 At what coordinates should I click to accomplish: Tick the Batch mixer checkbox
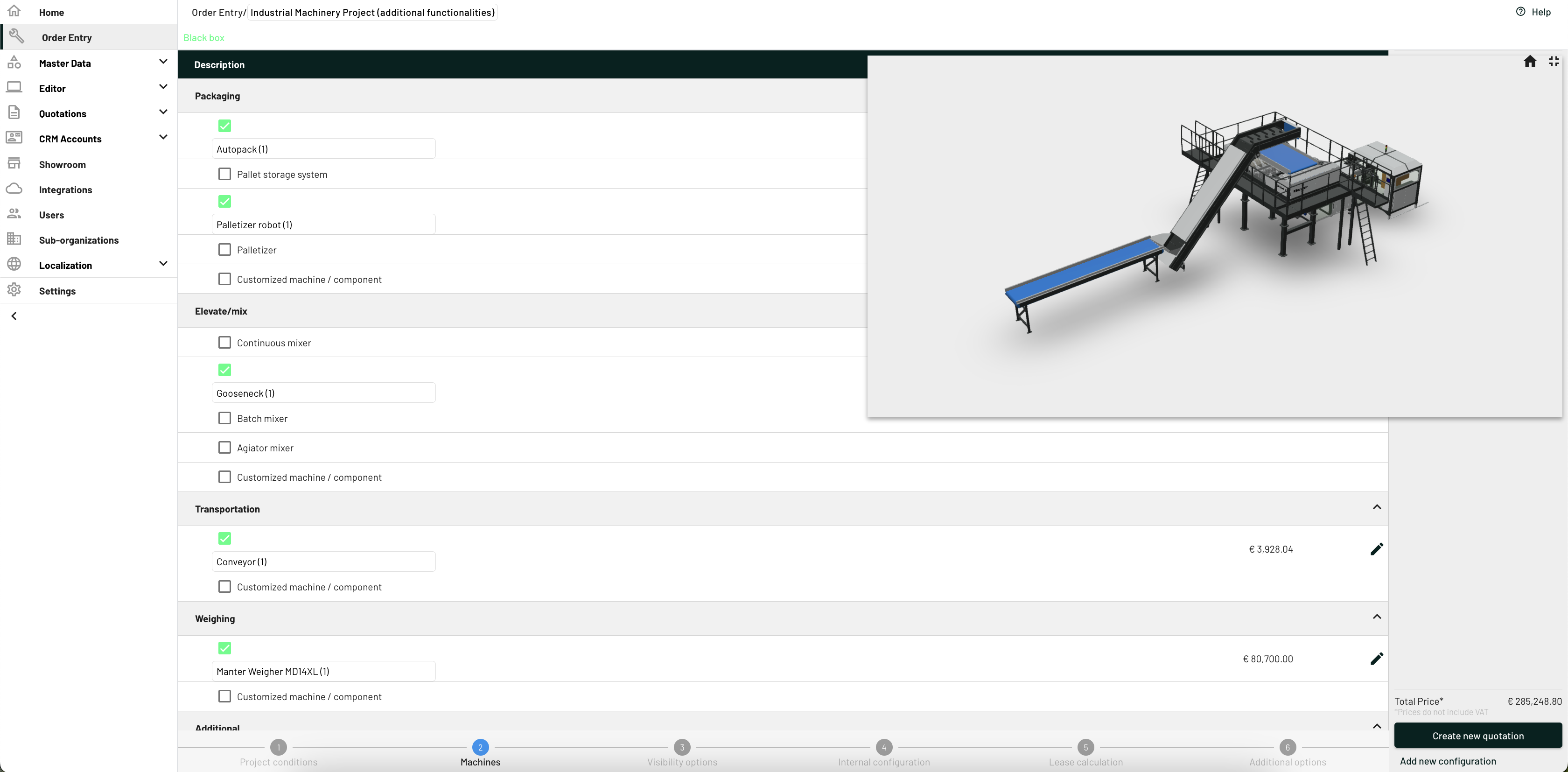pos(224,418)
